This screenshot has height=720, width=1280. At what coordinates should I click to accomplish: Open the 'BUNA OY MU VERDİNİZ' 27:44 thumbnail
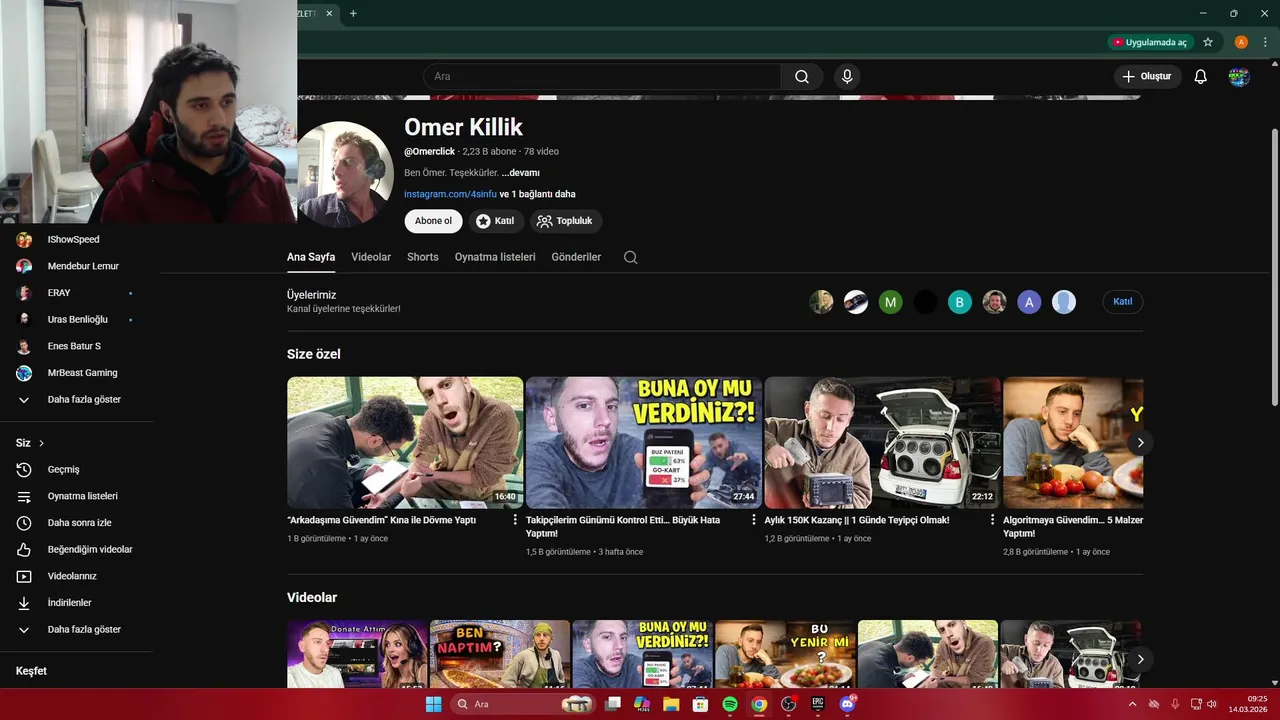(x=644, y=443)
